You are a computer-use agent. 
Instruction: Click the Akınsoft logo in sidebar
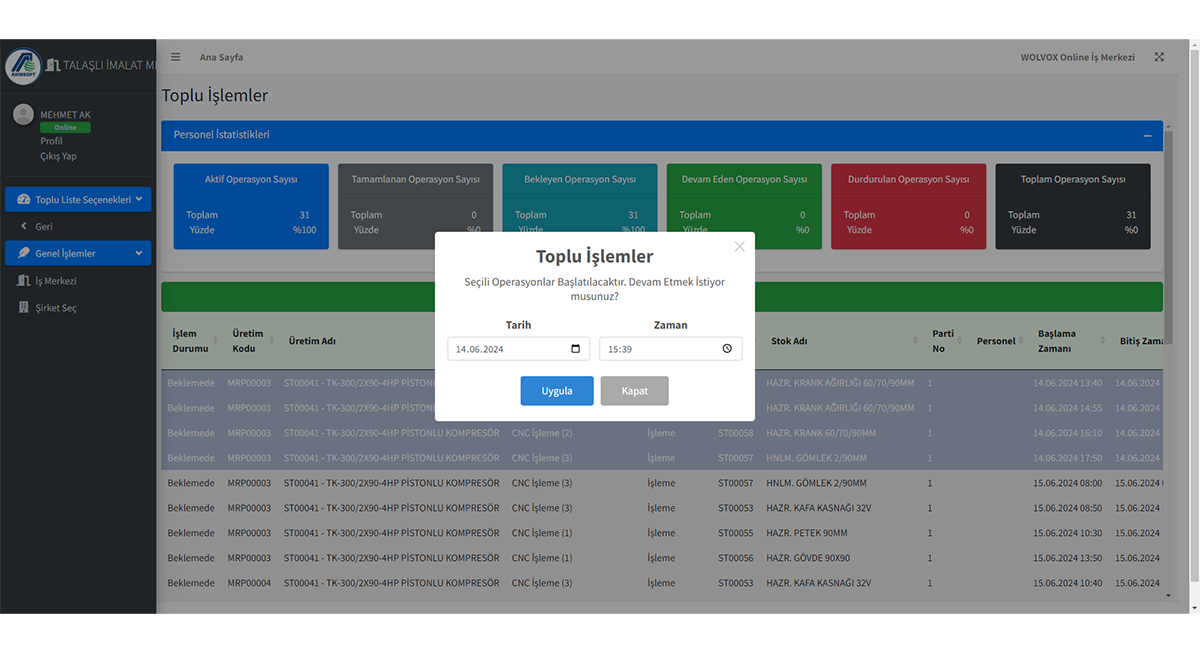23,66
